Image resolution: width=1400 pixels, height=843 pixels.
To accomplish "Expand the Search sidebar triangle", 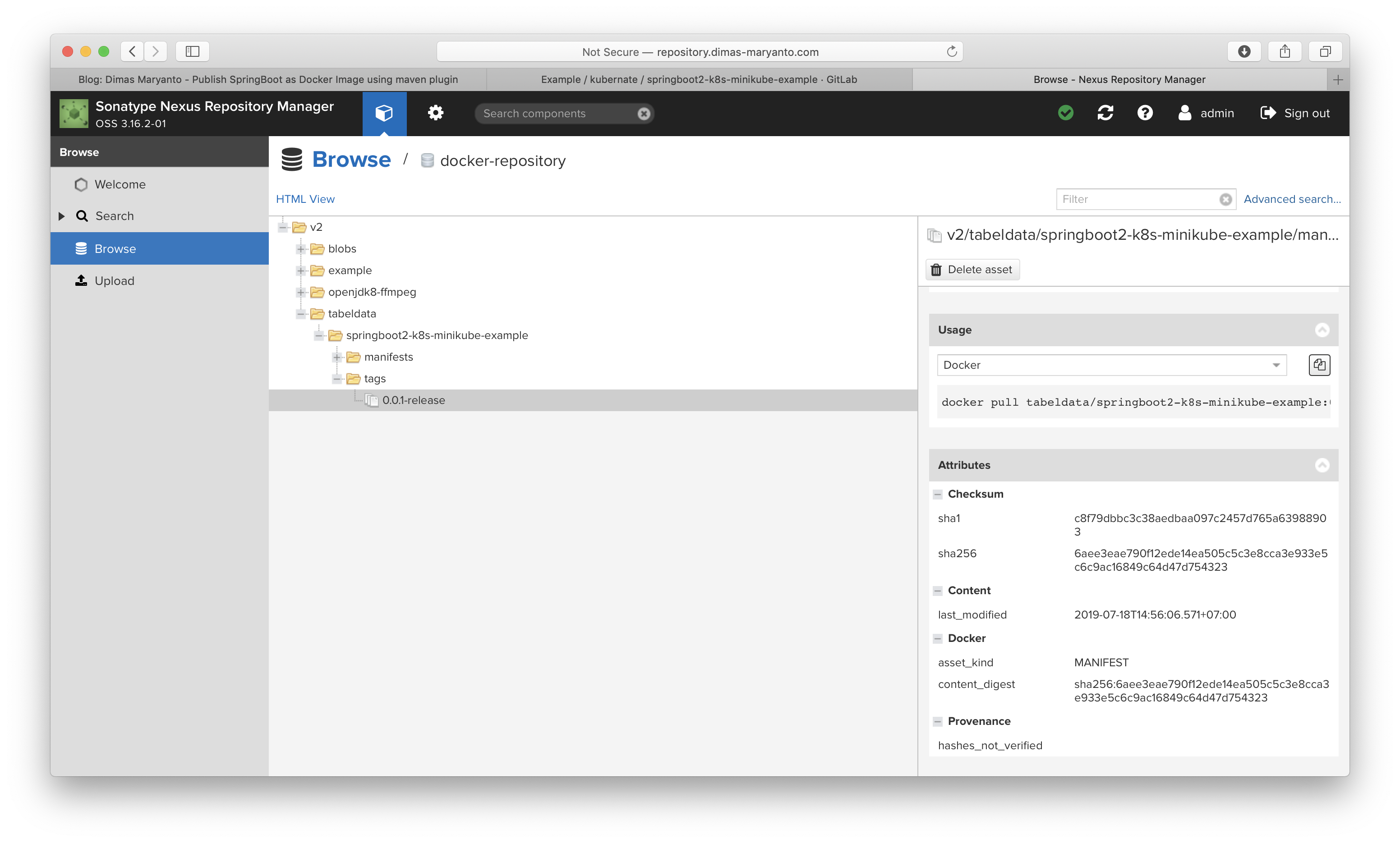I will (x=61, y=216).
